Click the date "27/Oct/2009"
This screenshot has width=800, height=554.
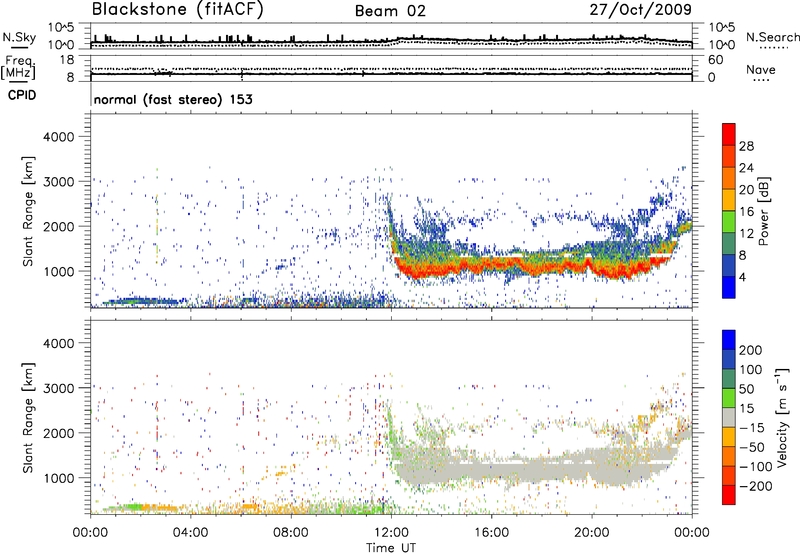pyautogui.click(x=641, y=10)
